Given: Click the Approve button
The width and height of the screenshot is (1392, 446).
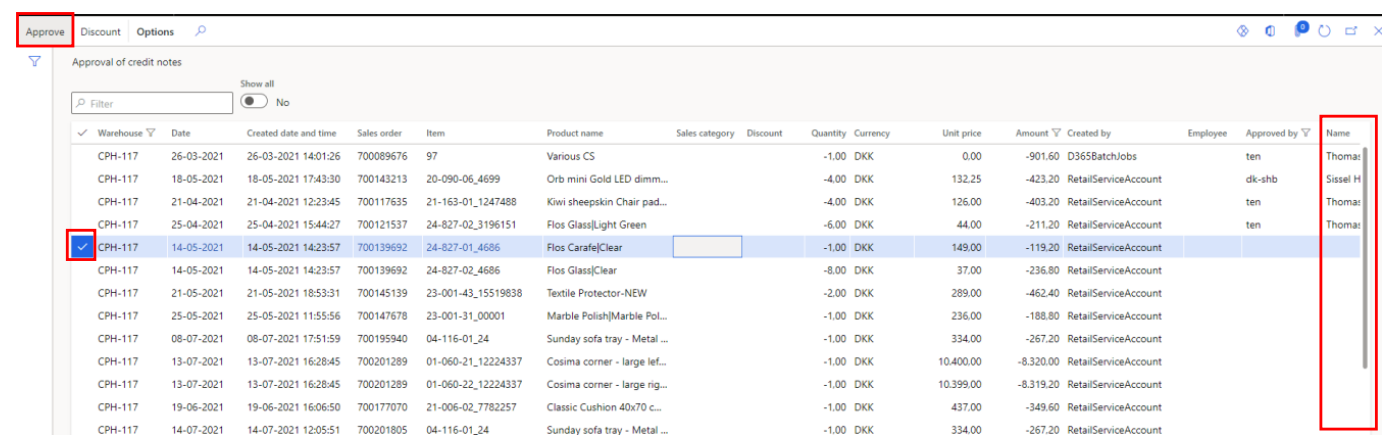Looking at the screenshot, I should coord(45,32).
